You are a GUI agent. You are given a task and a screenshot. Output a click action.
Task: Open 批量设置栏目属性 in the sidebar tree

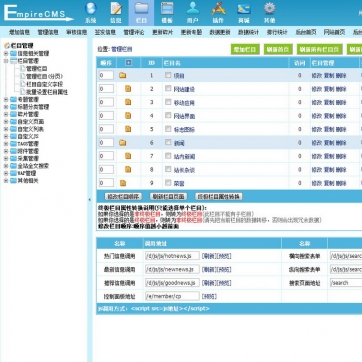point(47,92)
